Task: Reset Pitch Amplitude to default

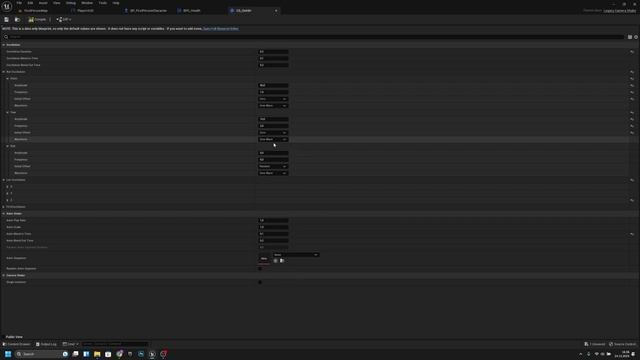Action: point(632,85)
